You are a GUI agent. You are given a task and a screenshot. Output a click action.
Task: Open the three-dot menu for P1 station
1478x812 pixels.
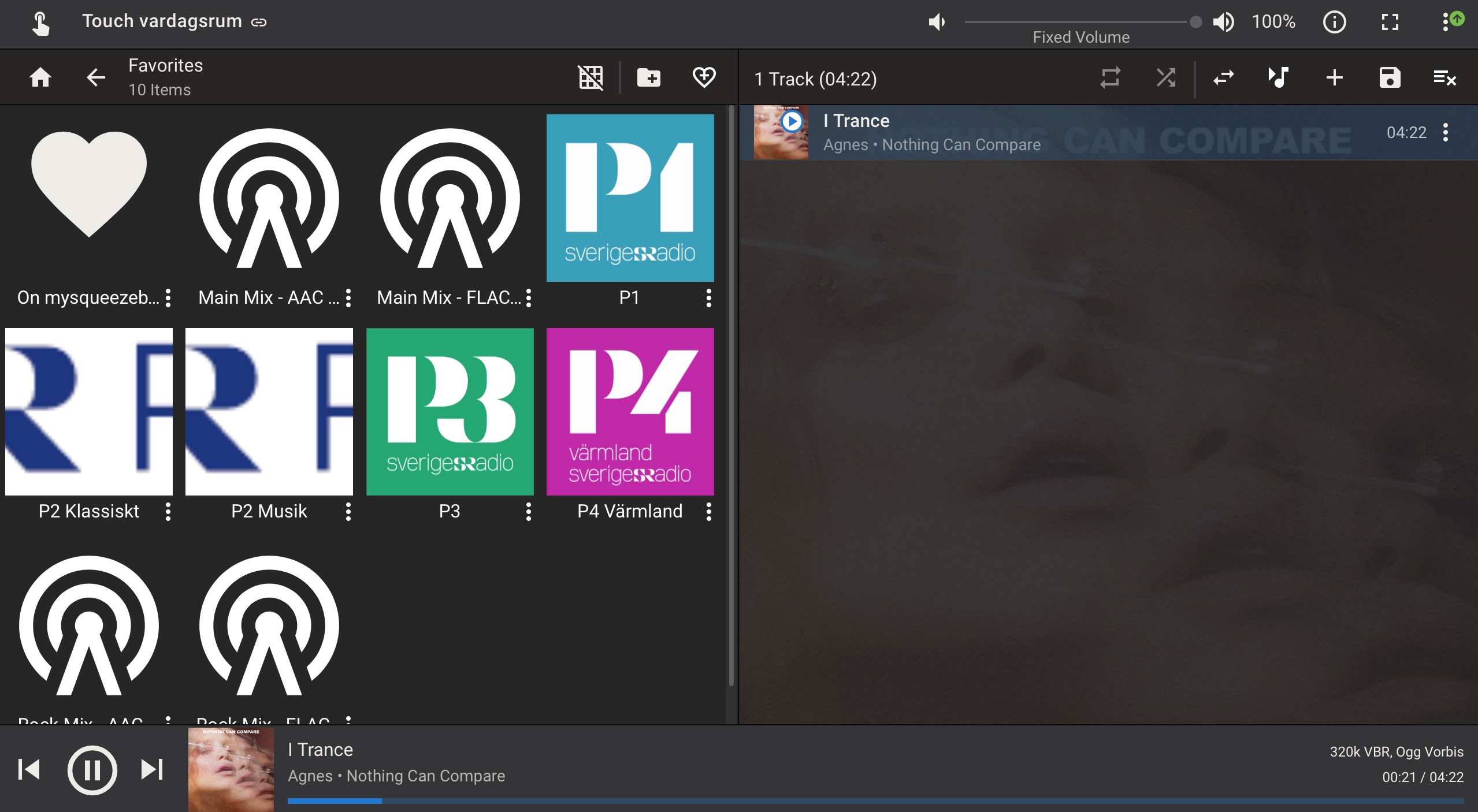coord(708,298)
